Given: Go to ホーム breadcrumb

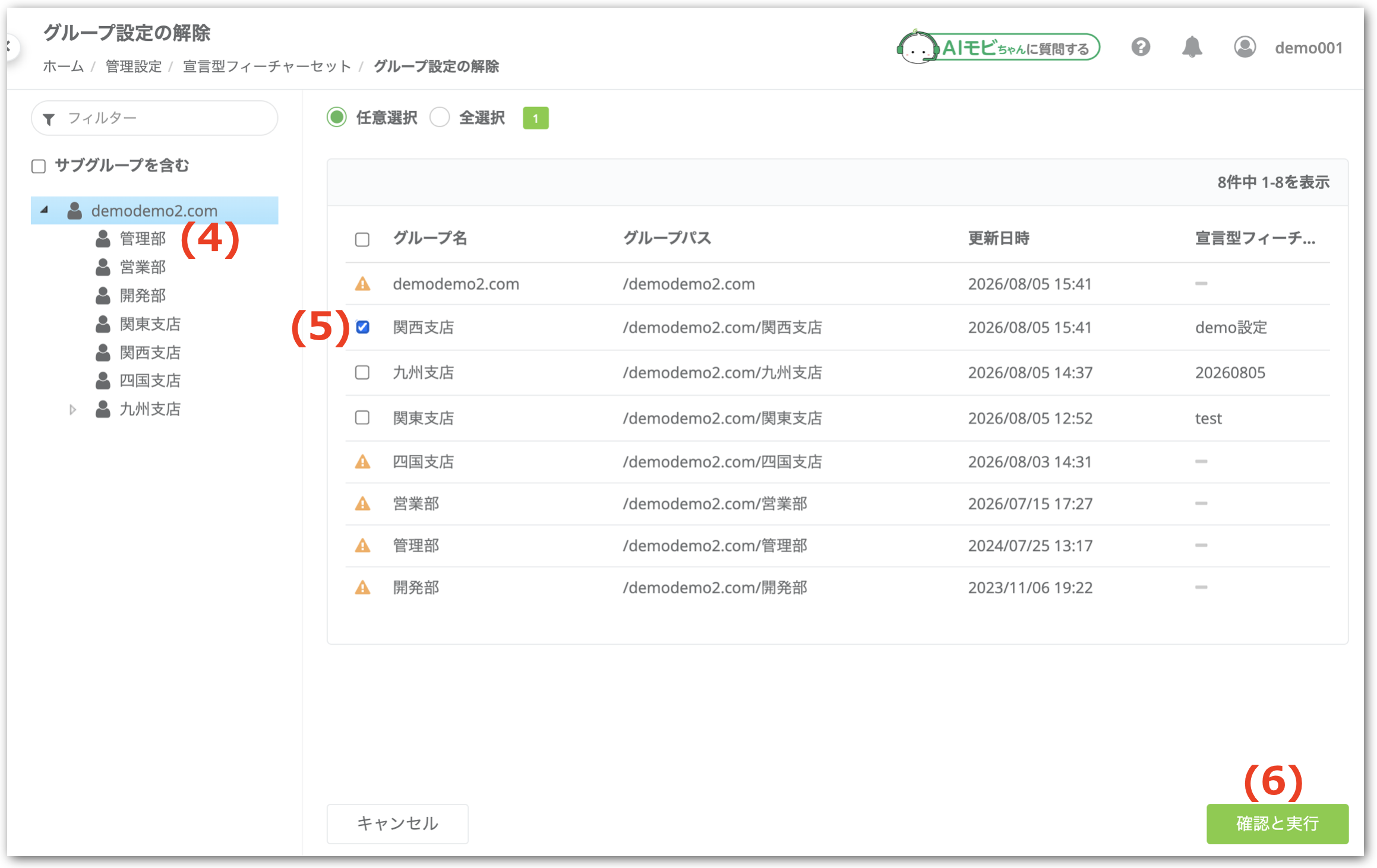Looking at the screenshot, I should (63, 66).
